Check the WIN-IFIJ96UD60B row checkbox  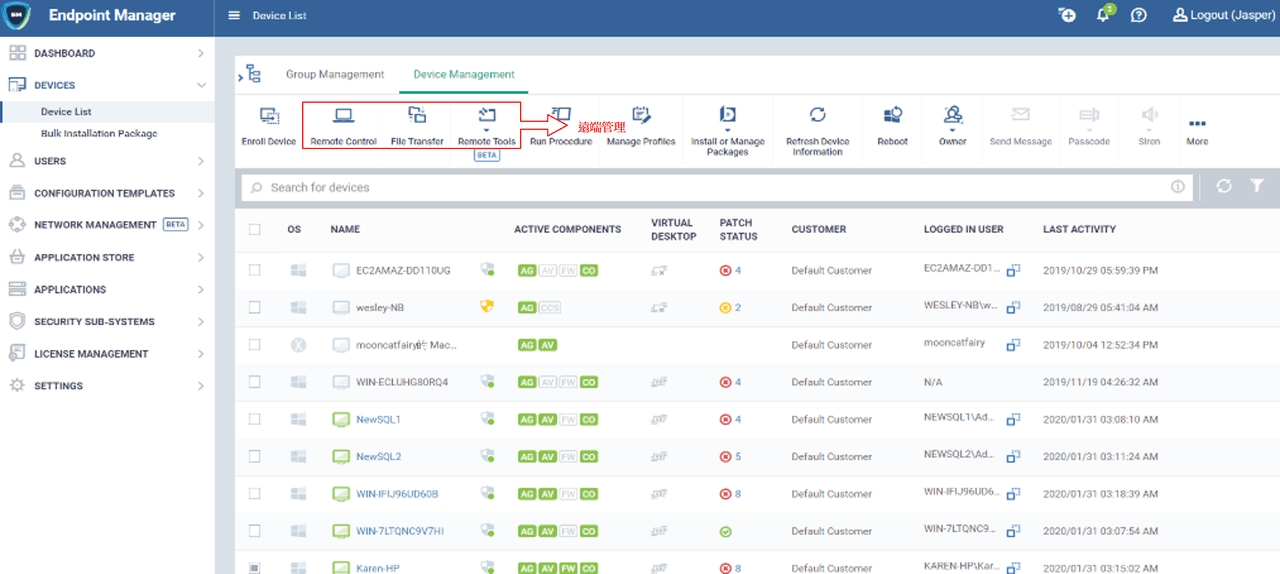click(255, 493)
